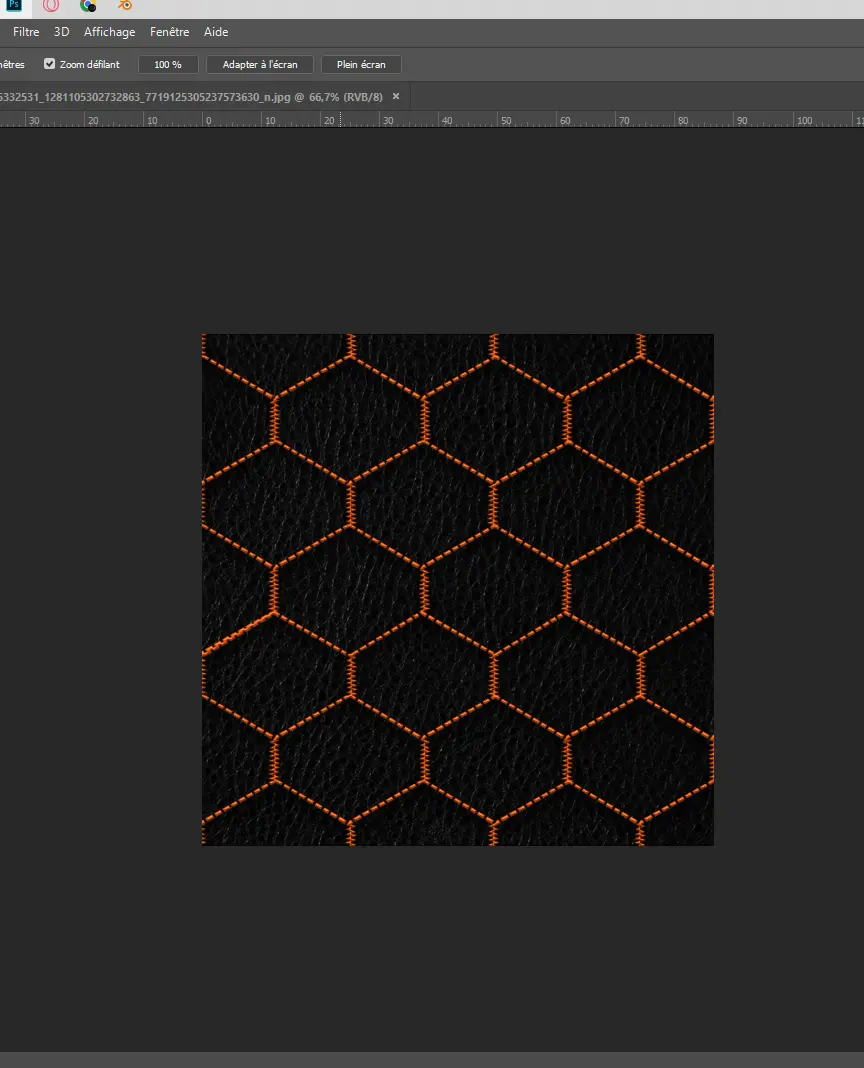Set zoom with the 100 % button
The image size is (864, 1068).
click(x=168, y=65)
